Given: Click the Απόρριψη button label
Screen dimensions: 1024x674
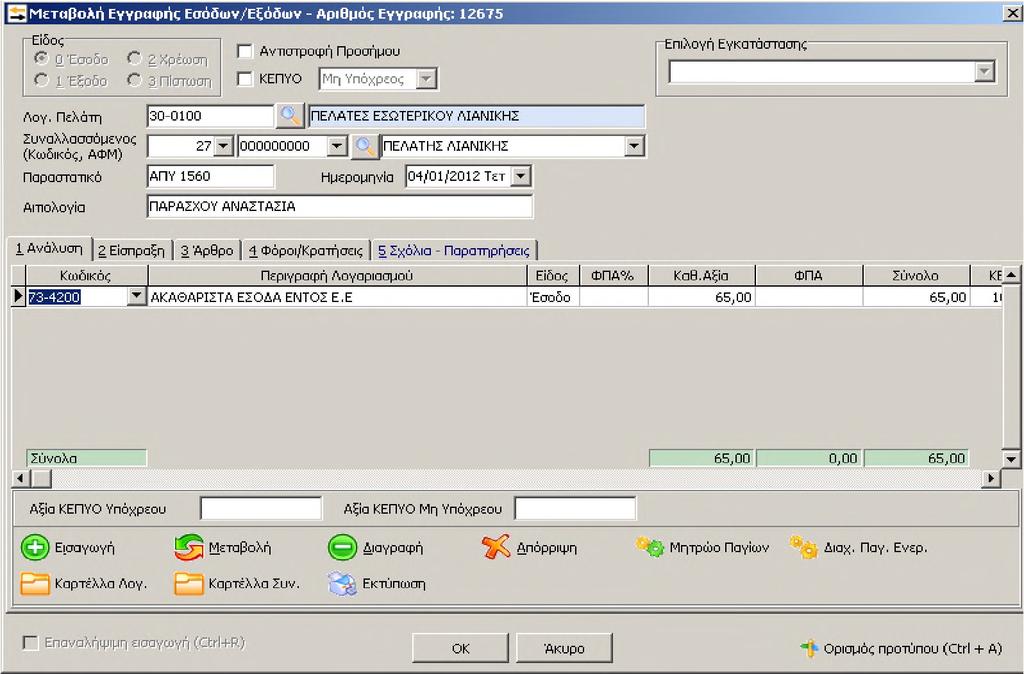Looking at the screenshot, I should coord(547,548).
